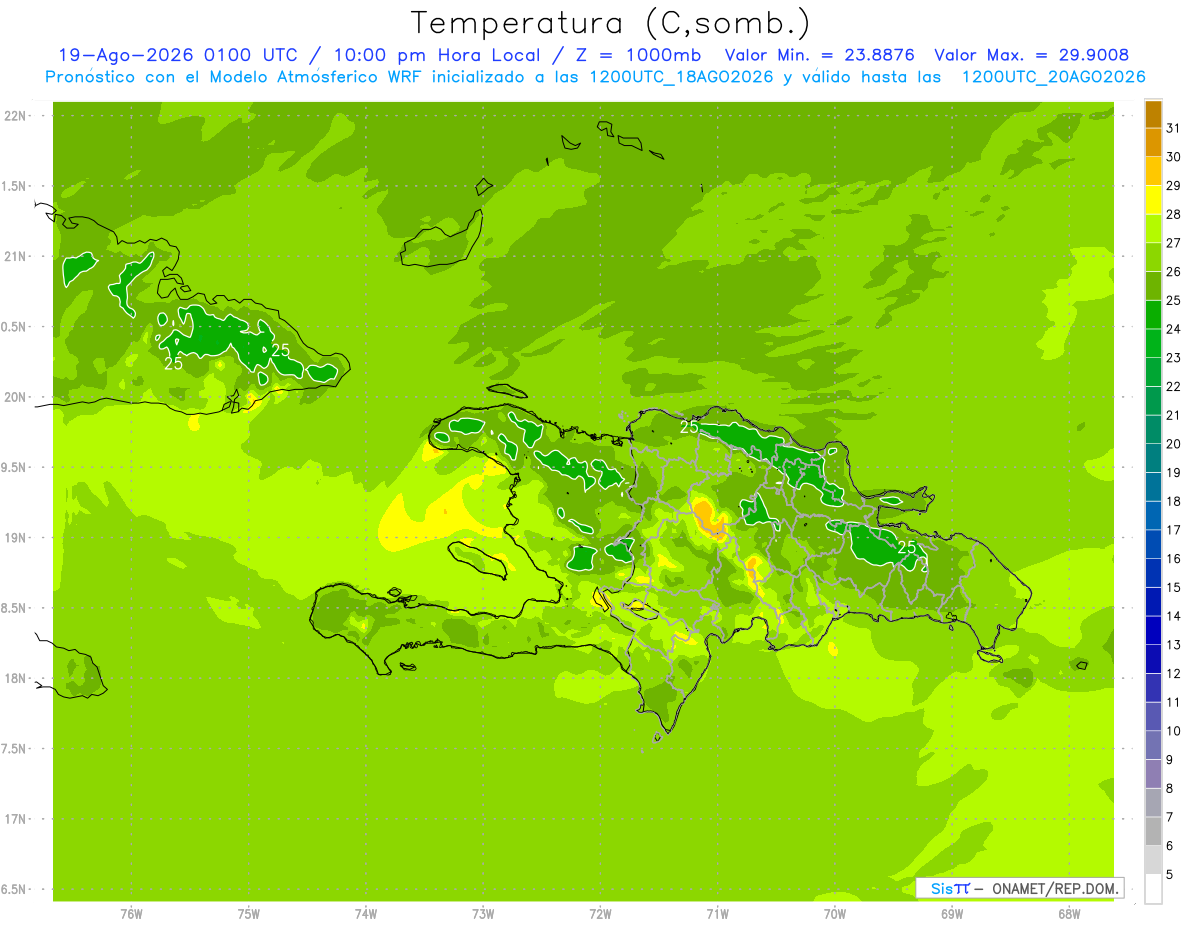Pick the gray swatch between 6 and 7

pyautogui.click(x=1153, y=832)
